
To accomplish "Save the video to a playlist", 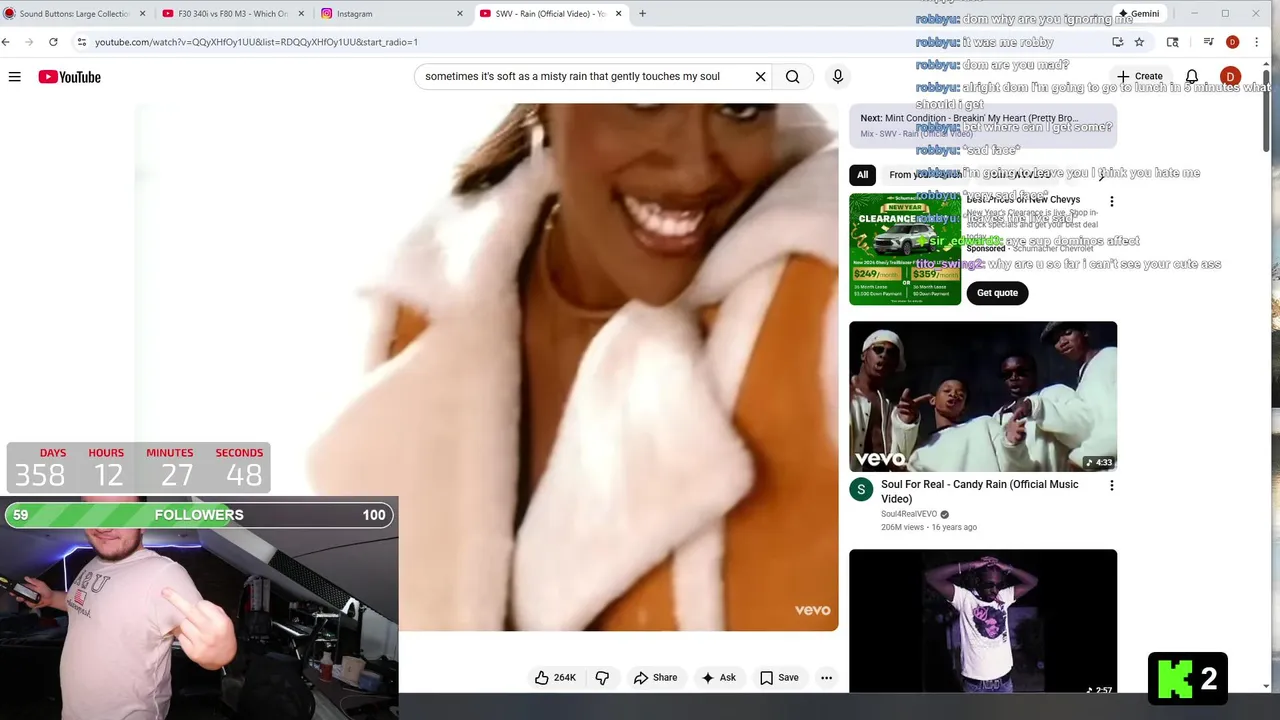I will tap(779, 677).
